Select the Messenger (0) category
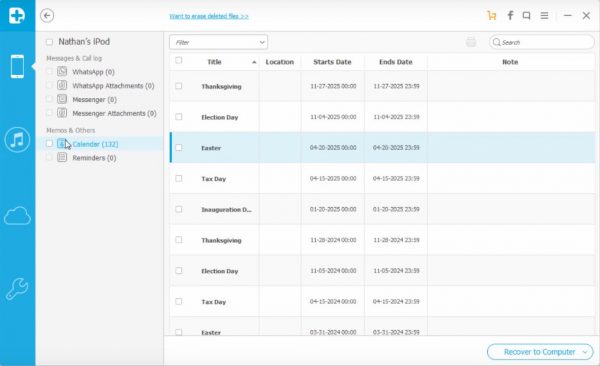This screenshot has height=366, width=600. (95, 100)
